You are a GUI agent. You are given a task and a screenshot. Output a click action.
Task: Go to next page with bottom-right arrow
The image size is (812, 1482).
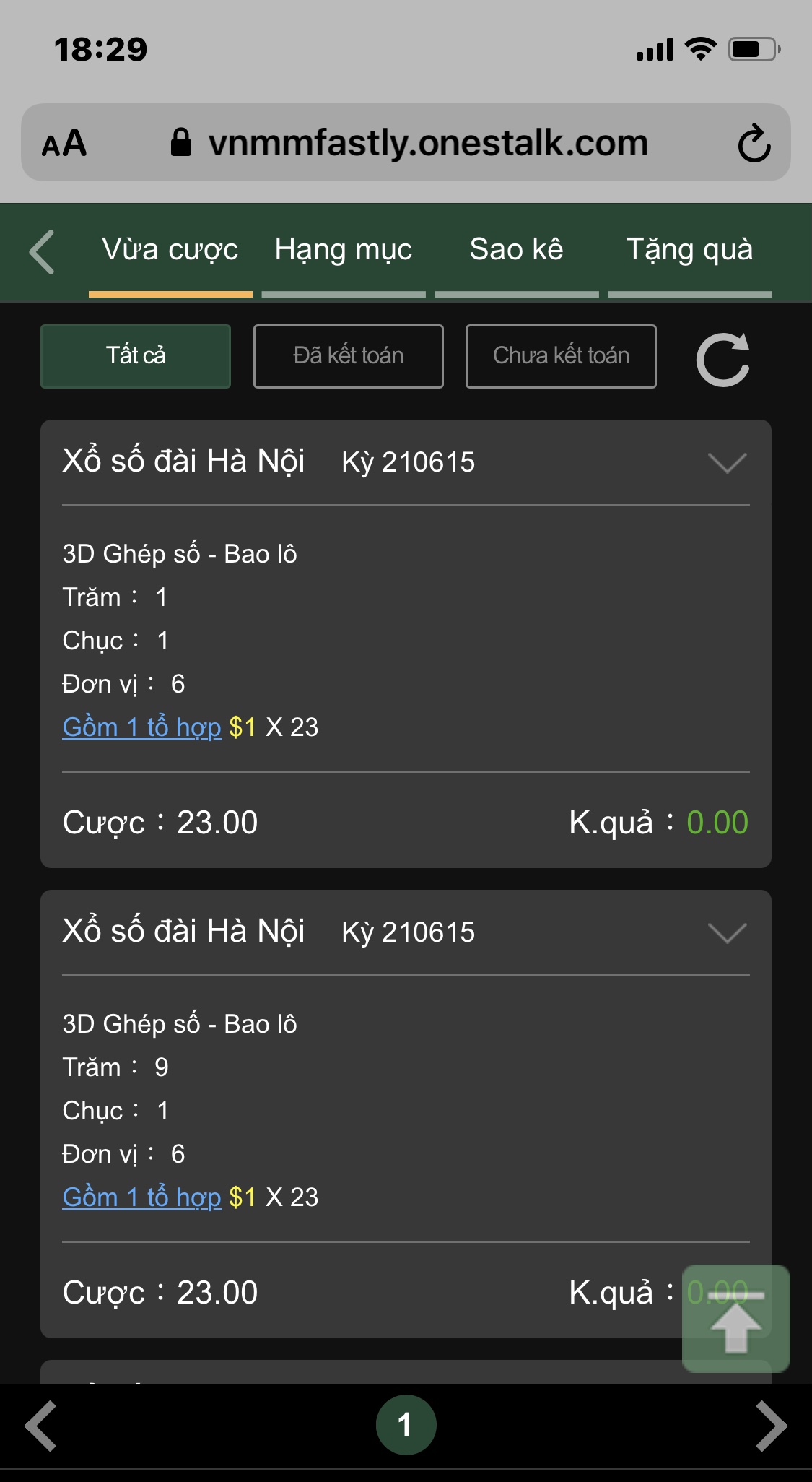[770, 1426]
